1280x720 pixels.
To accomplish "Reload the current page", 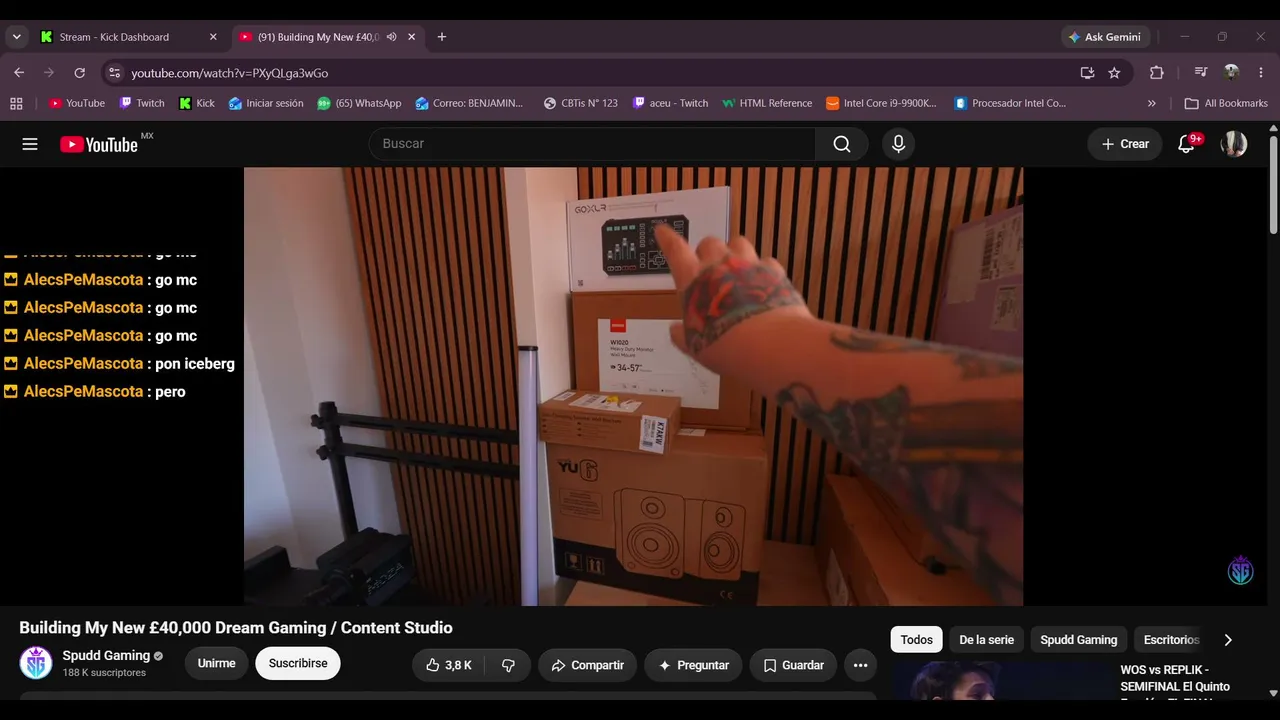I will click(x=79, y=73).
